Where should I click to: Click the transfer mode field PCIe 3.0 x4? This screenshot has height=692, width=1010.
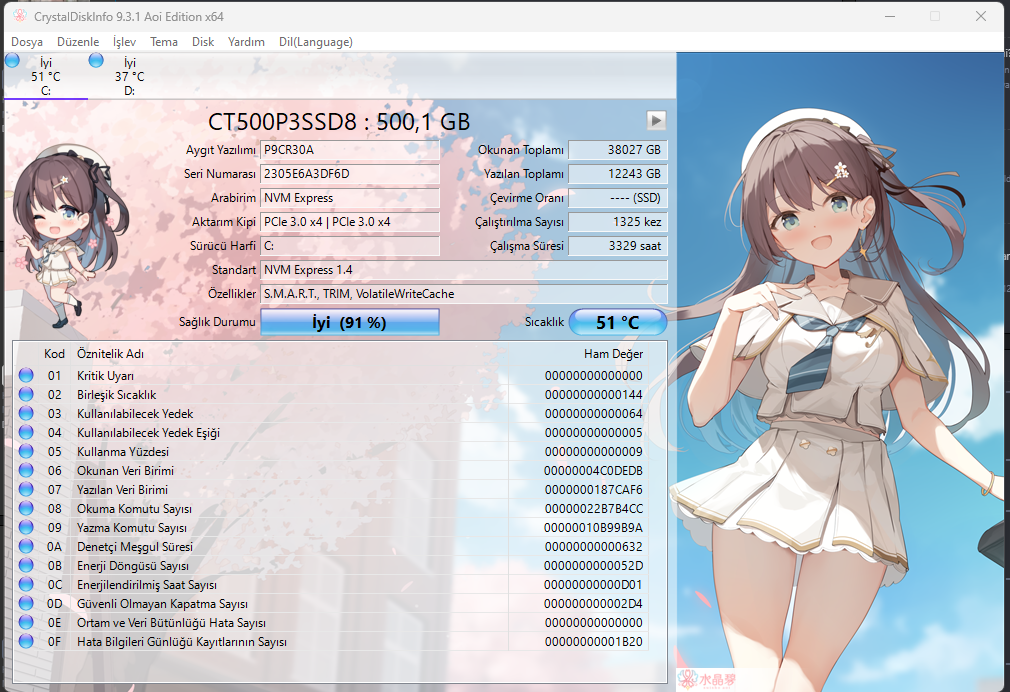point(350,222)
